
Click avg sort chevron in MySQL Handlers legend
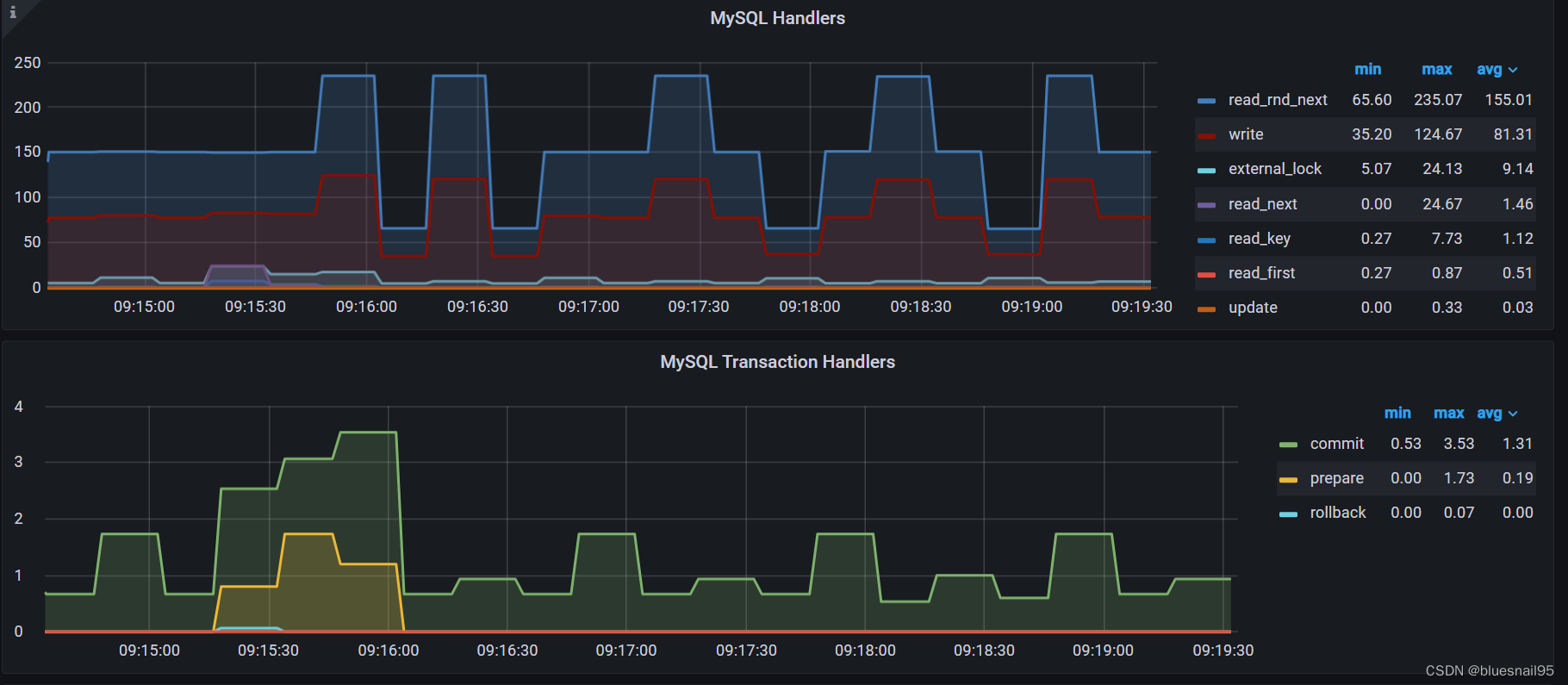click(x=1513, y=70)
